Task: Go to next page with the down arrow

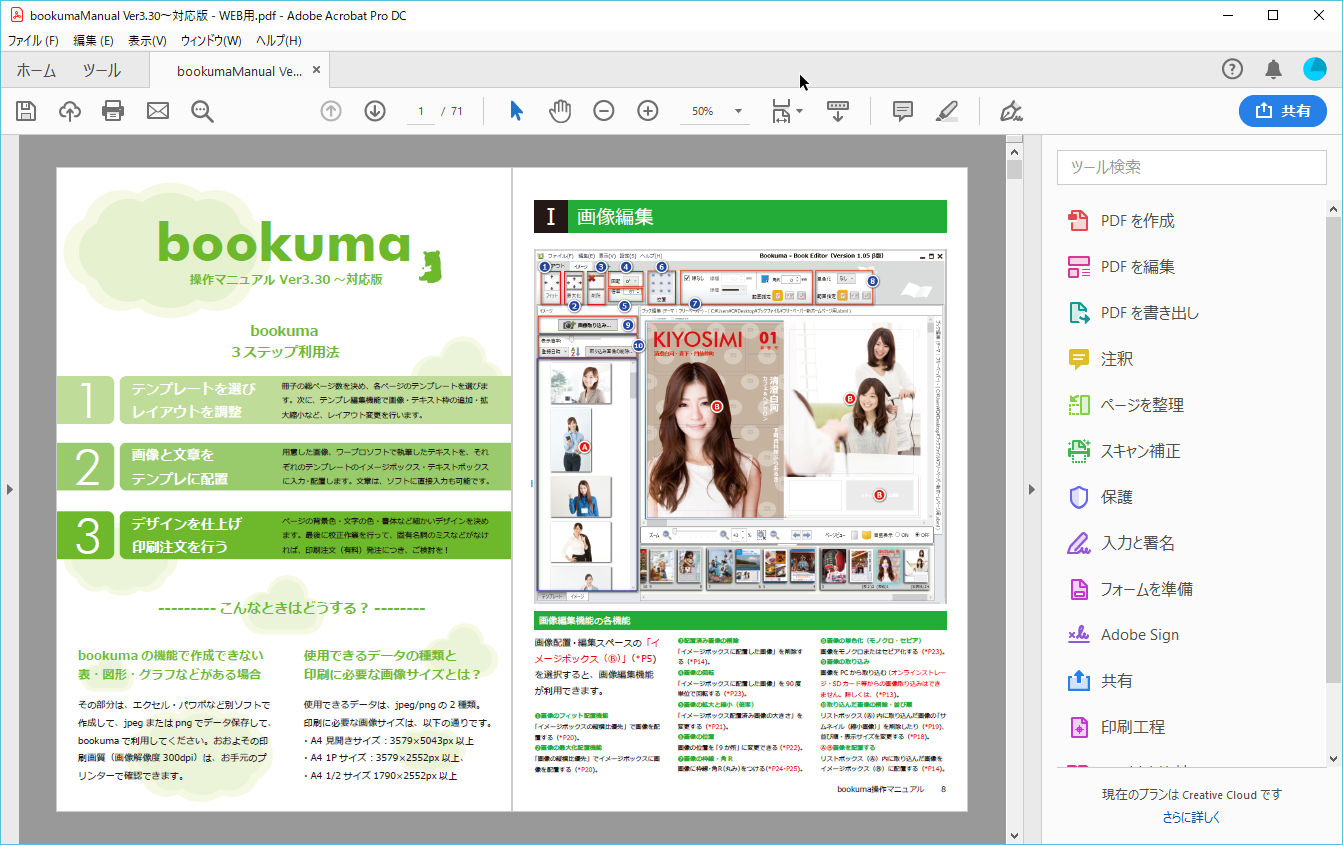Action: coord(375,111)
